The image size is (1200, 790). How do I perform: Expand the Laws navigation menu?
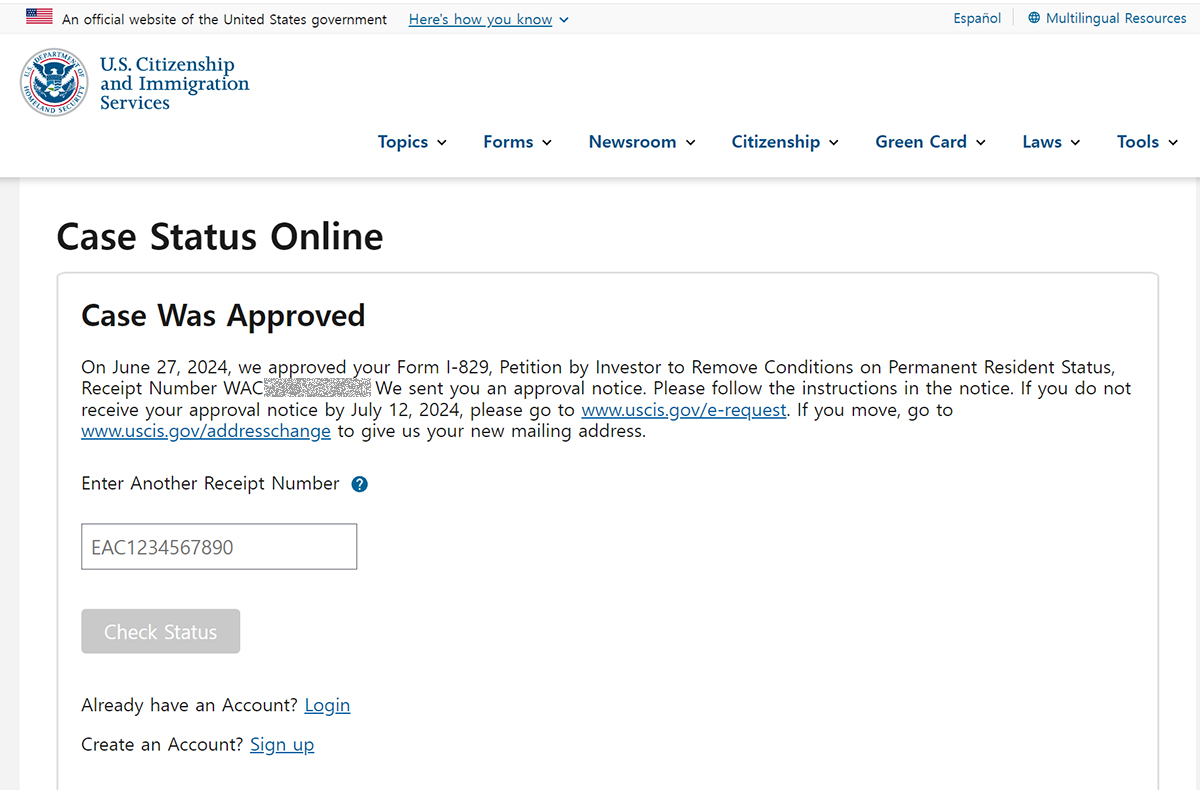[x=1051, y=142]
